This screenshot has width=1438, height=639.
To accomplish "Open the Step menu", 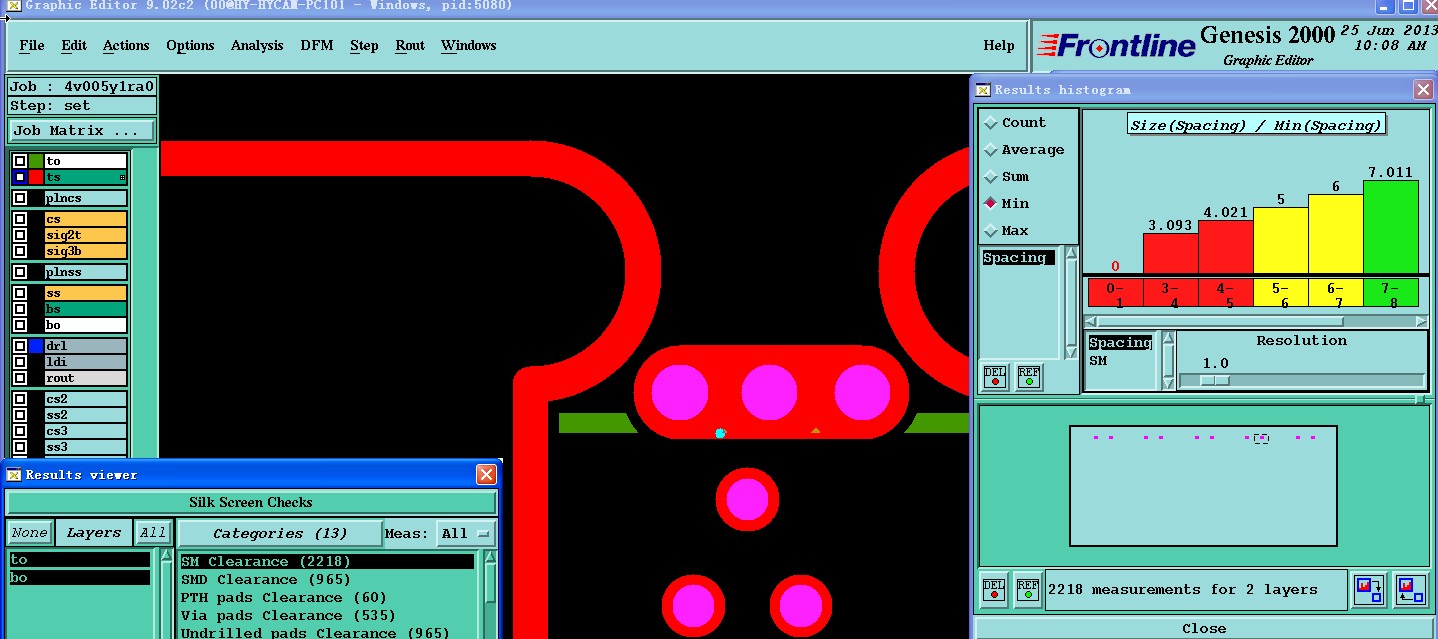I will click(364, 46).
